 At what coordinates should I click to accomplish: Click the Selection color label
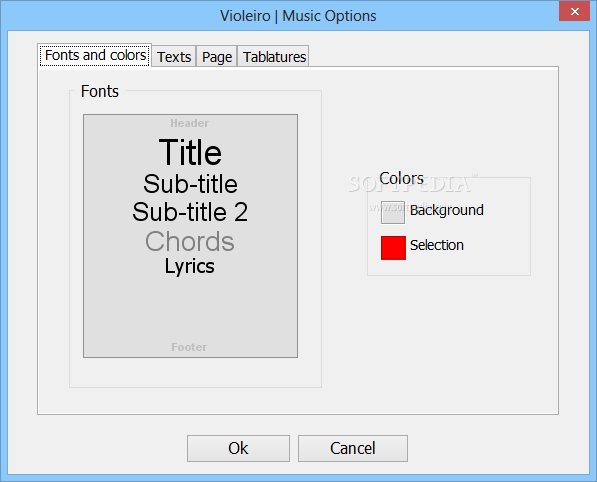click(x=437, y=245)
